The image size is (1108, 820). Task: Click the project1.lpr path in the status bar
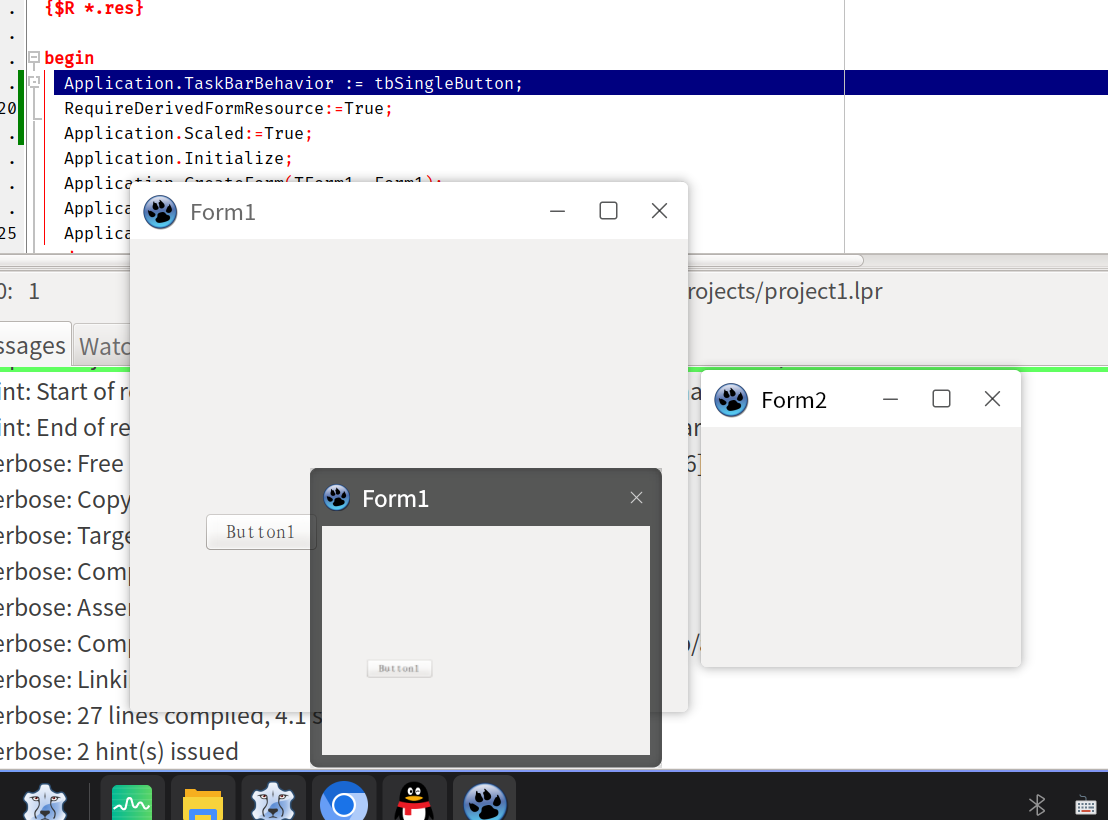pos(785,291)
